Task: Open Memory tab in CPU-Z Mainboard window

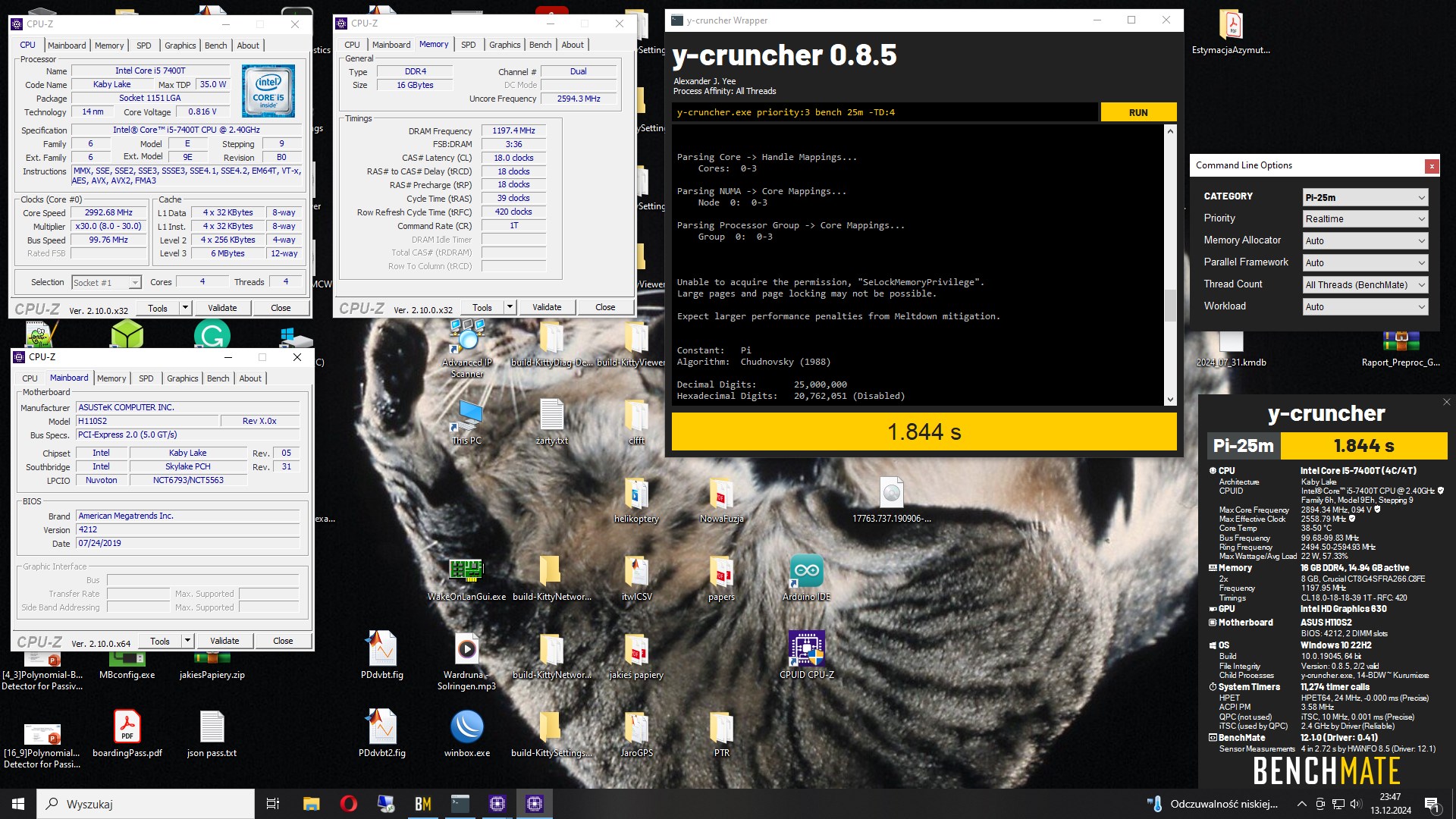Action: click(111, 378)
